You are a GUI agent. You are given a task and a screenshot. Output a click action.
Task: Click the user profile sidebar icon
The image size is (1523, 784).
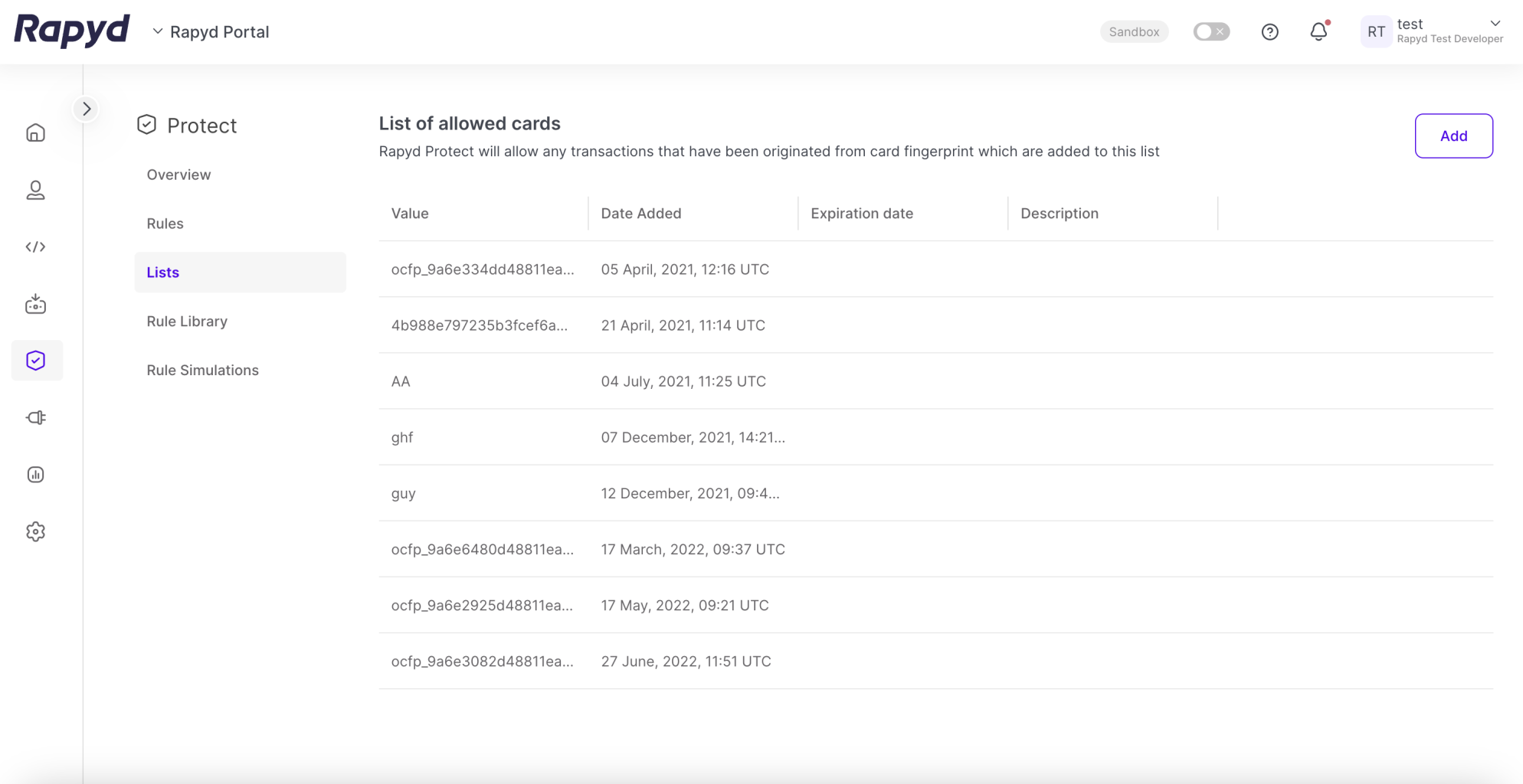click(x=36, y=190)
